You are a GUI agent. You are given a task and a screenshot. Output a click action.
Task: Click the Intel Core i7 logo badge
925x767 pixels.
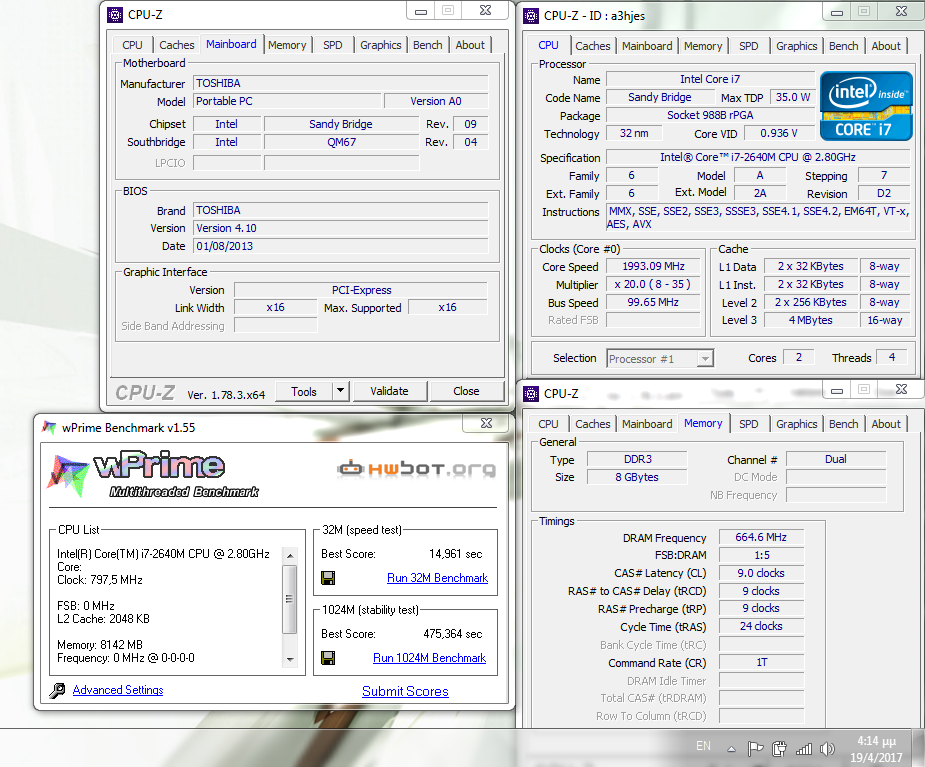pyautogui.click(x=866, y=105)
